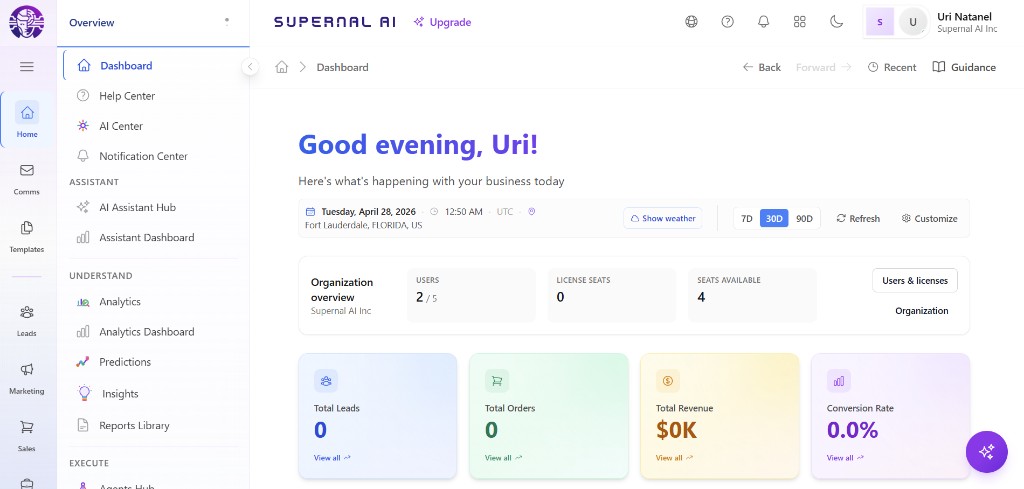This screenshot has height=489, width=1024.
Task: Click the floating AI sparkle button
Action: [986, 452]
